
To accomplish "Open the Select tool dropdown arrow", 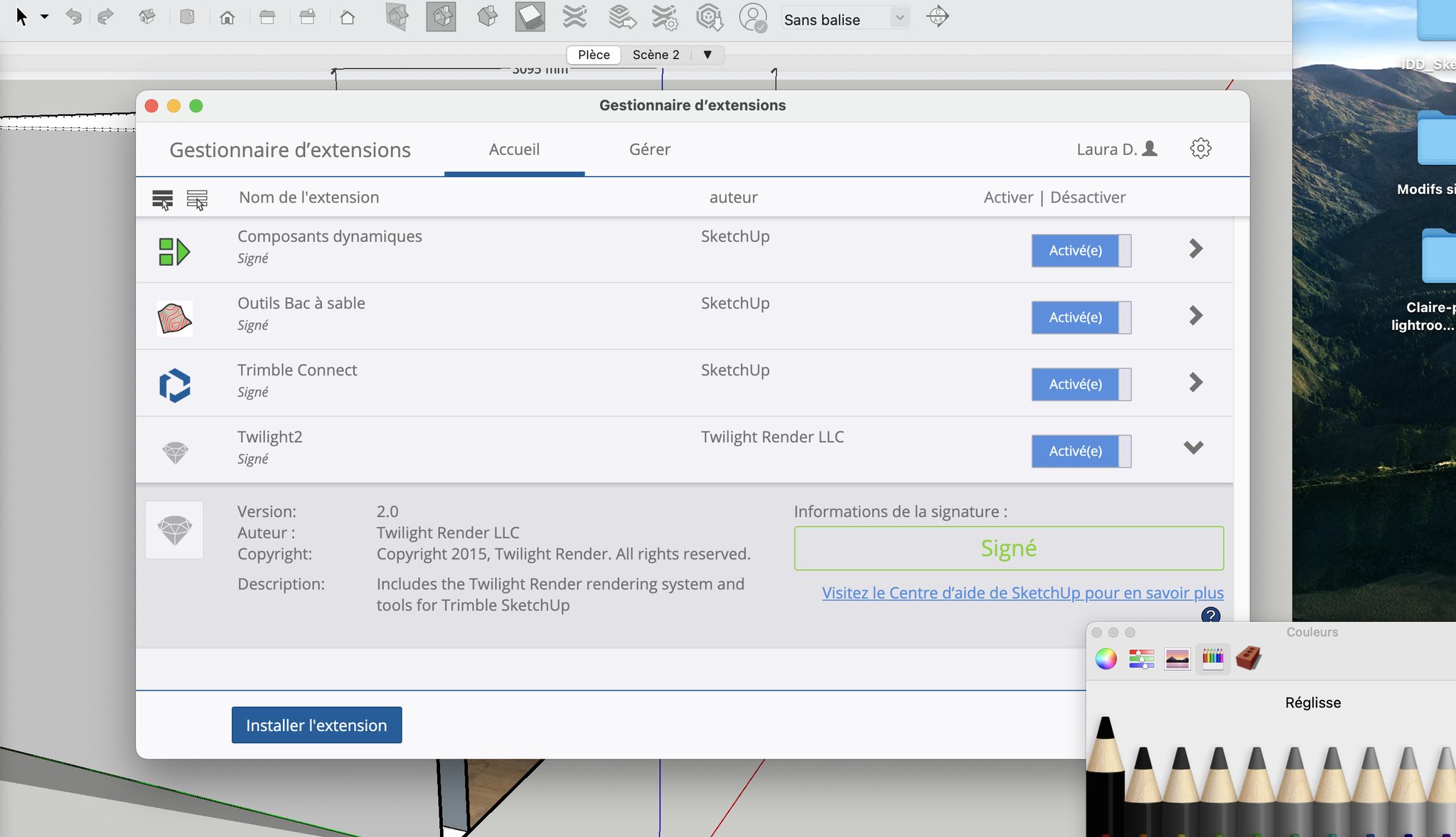I will coord(44,16).
